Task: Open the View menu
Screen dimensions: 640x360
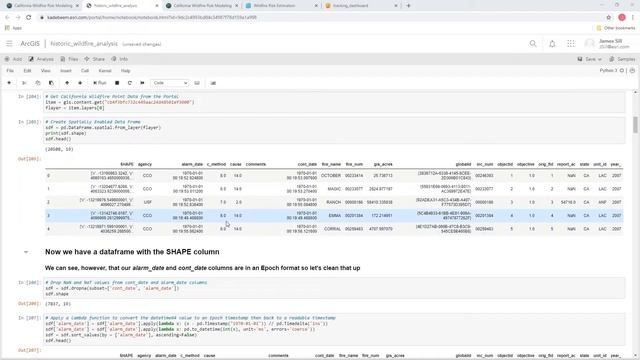Action: [45, 71]
